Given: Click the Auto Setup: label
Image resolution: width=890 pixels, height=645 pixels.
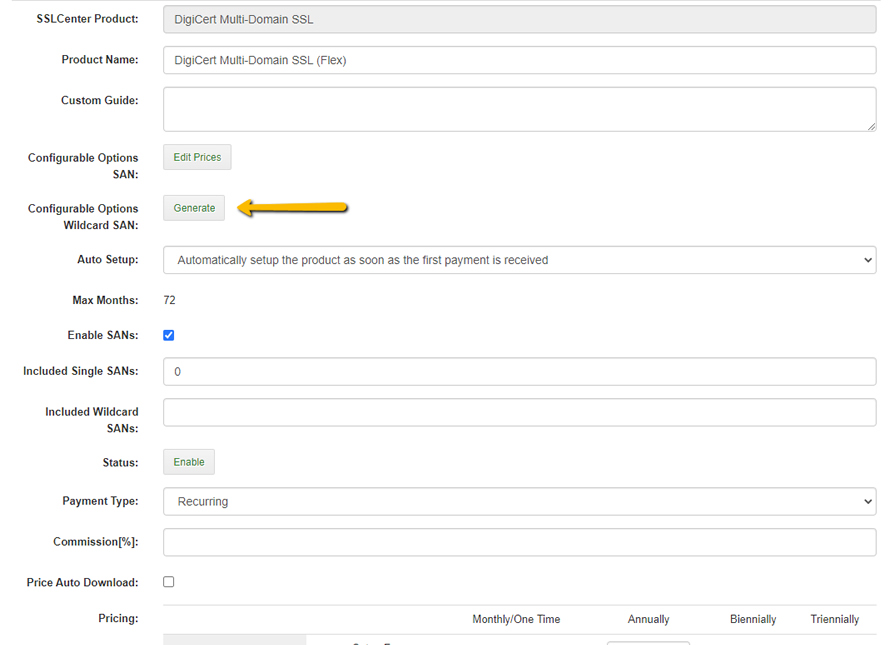Looking at the screenshot, I should (108, 259).
